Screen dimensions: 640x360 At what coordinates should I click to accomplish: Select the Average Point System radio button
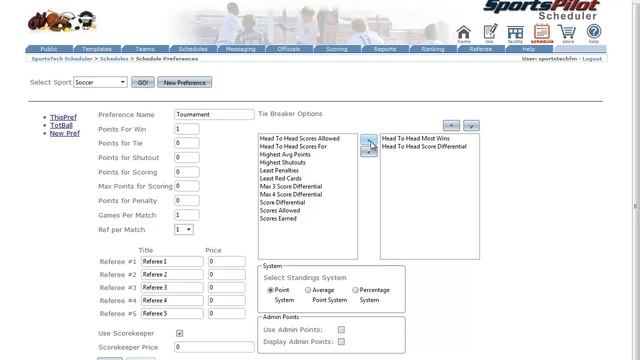308,290
